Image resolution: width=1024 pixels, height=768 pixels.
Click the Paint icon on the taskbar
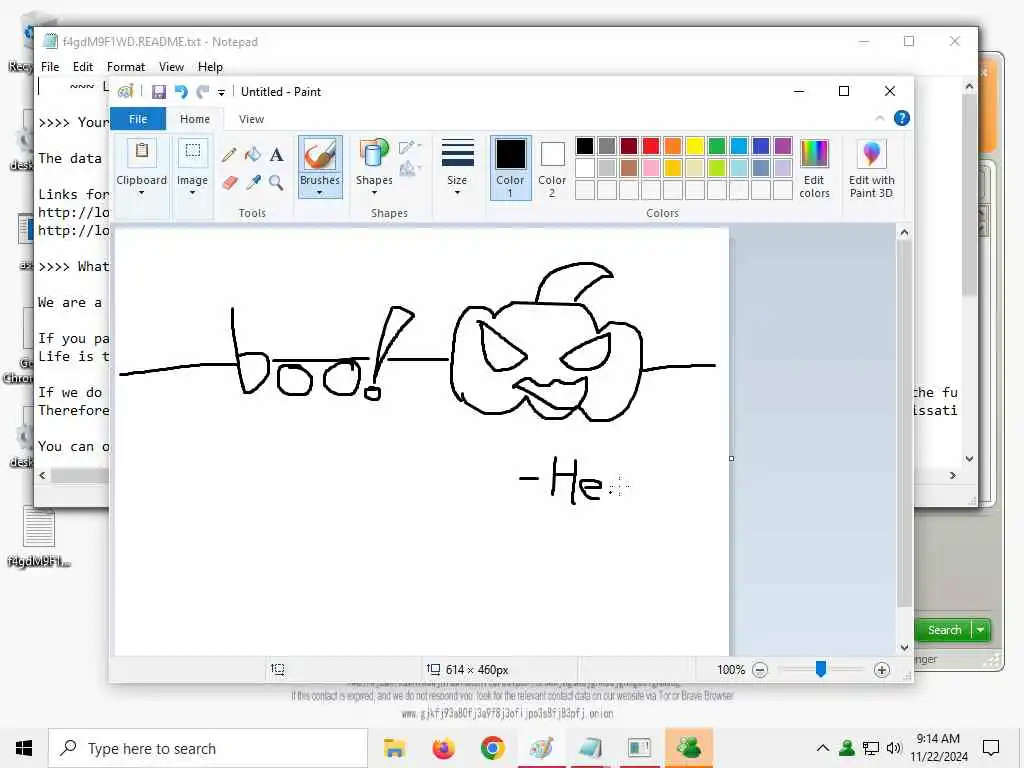pos(541,748)
